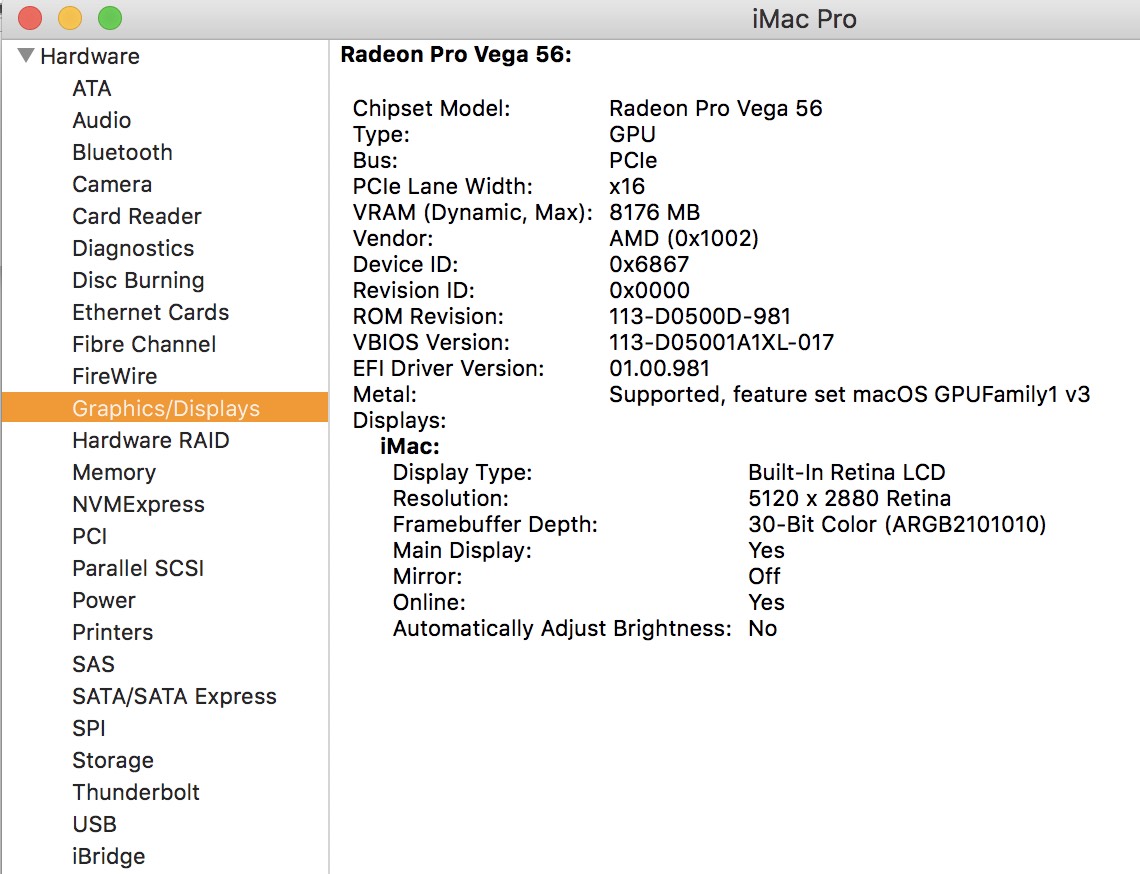Screen dimensions: 1140x874
Task: Open the Disc Burning section
Action: [138, 280]
